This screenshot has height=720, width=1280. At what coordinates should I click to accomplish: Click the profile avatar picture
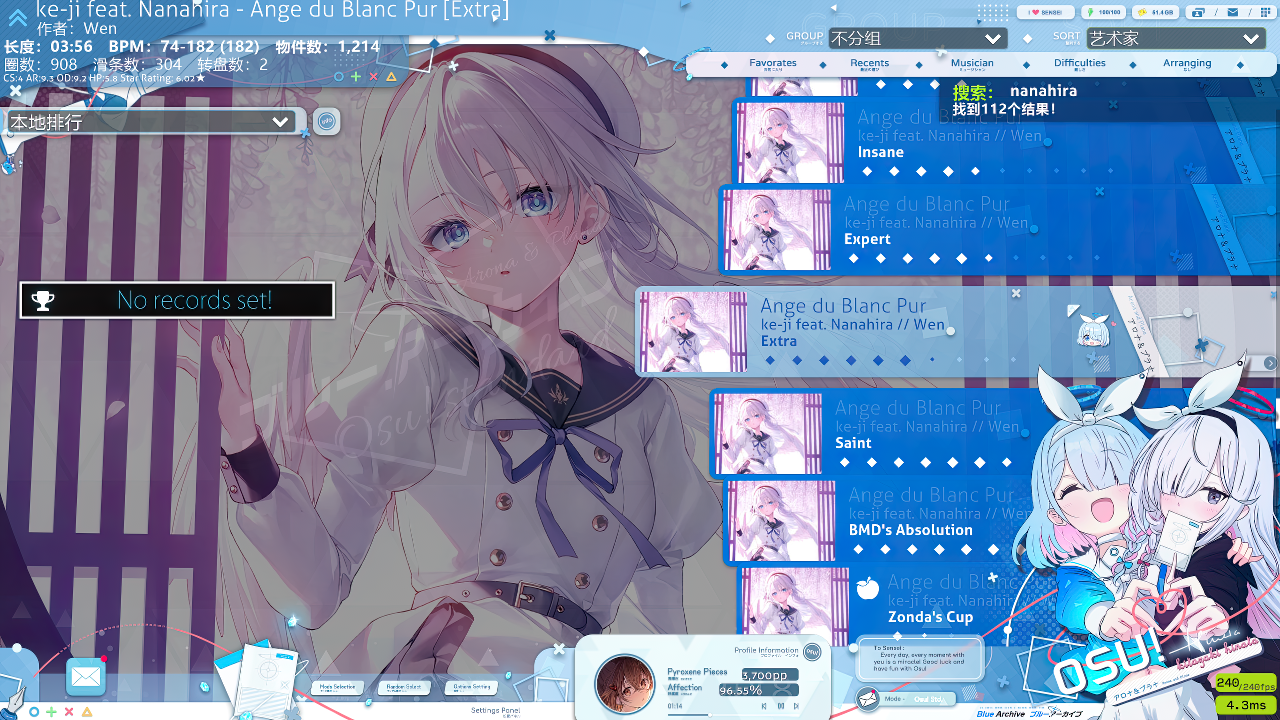click(x=625, y=685)
